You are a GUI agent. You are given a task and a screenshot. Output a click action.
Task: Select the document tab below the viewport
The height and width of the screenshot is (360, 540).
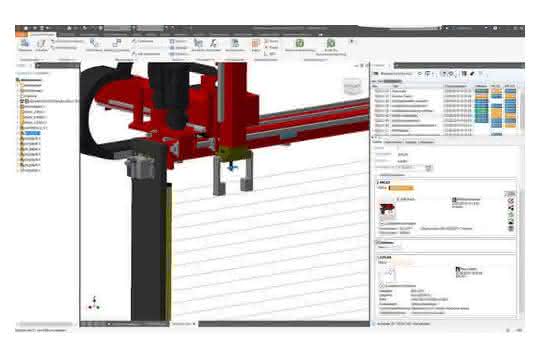coord(184,324)
